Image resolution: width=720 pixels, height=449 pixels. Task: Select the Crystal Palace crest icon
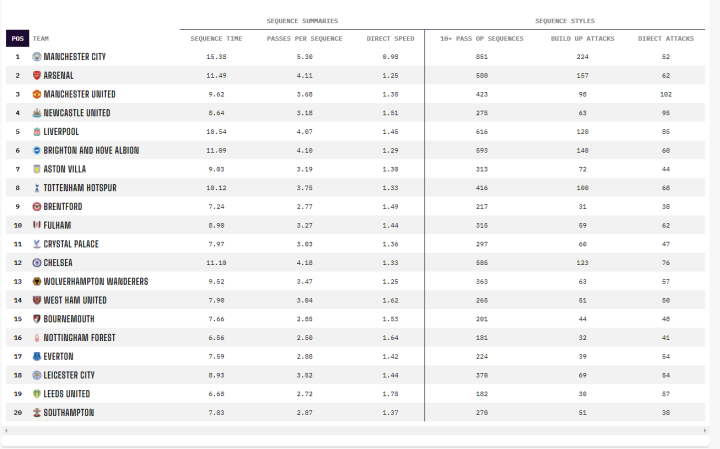pyautogui.click(x=37, y=244)
